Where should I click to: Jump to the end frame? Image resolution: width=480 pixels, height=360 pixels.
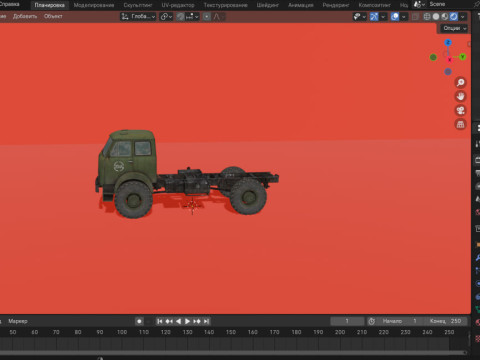tap(206, 321)
